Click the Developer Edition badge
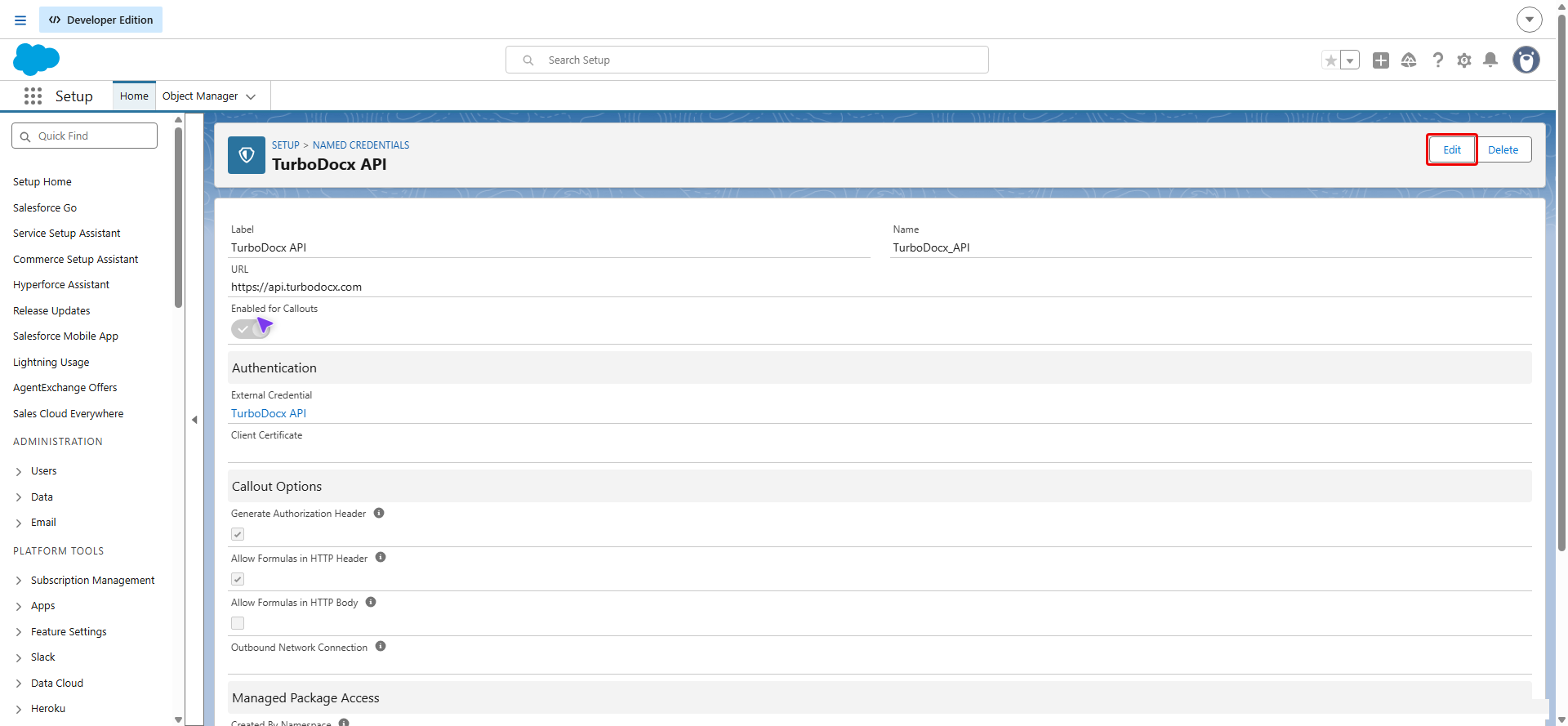The width and height of the screenshot is (1568, 726). (101, 20)
